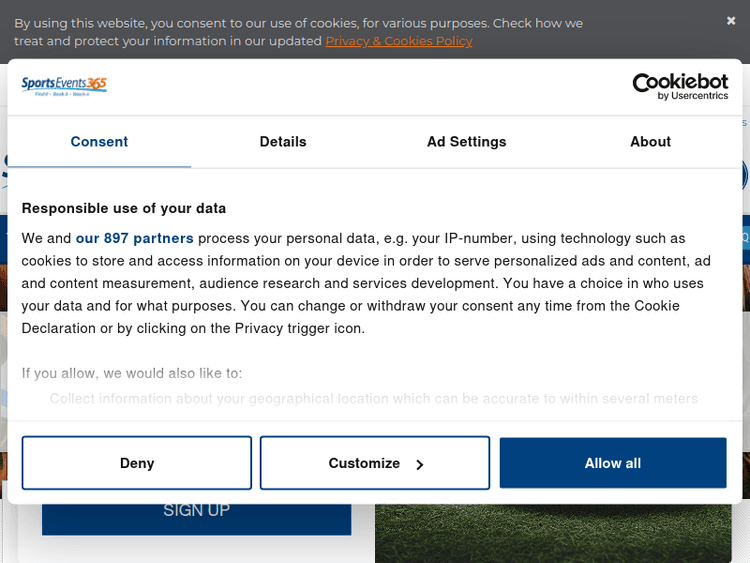Click the 'Responsible use of your data' heading

[124, 208]
